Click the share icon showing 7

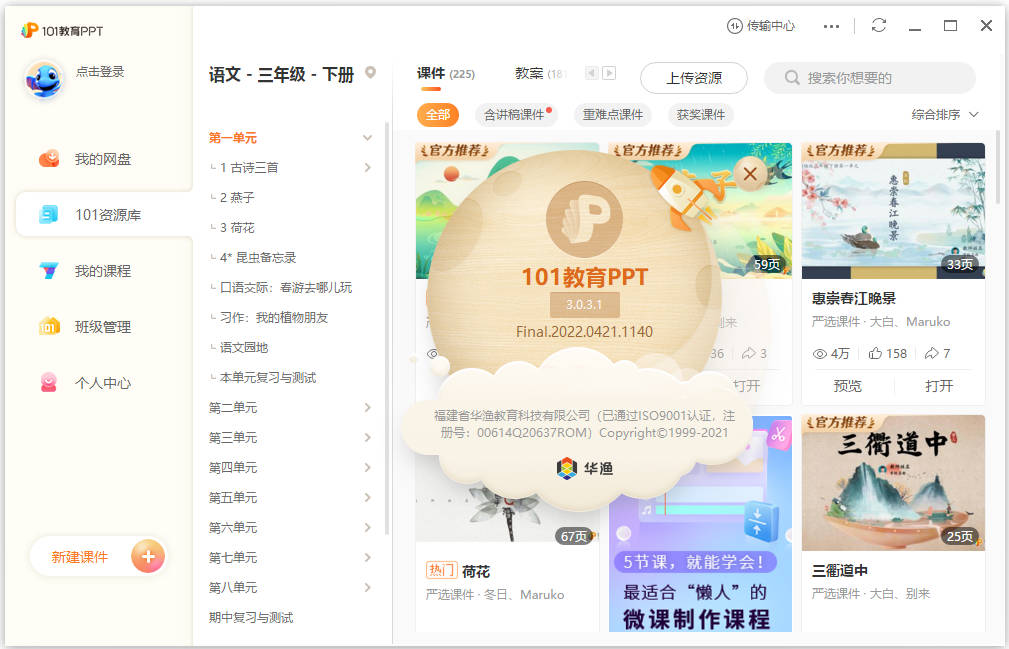[931, 353]
